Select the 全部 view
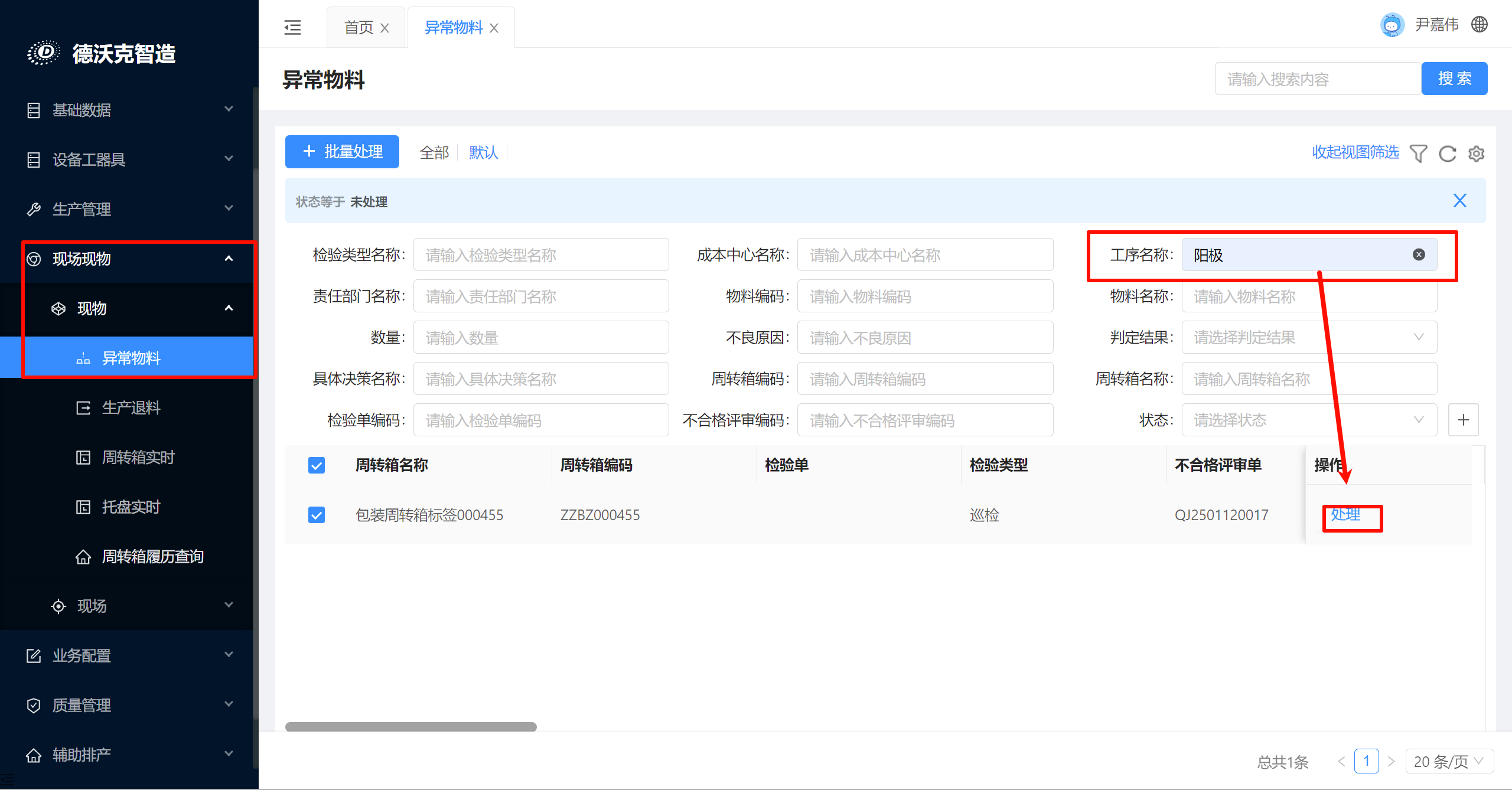This screenshot has height=790, width=1512. [x=435, y=152]
